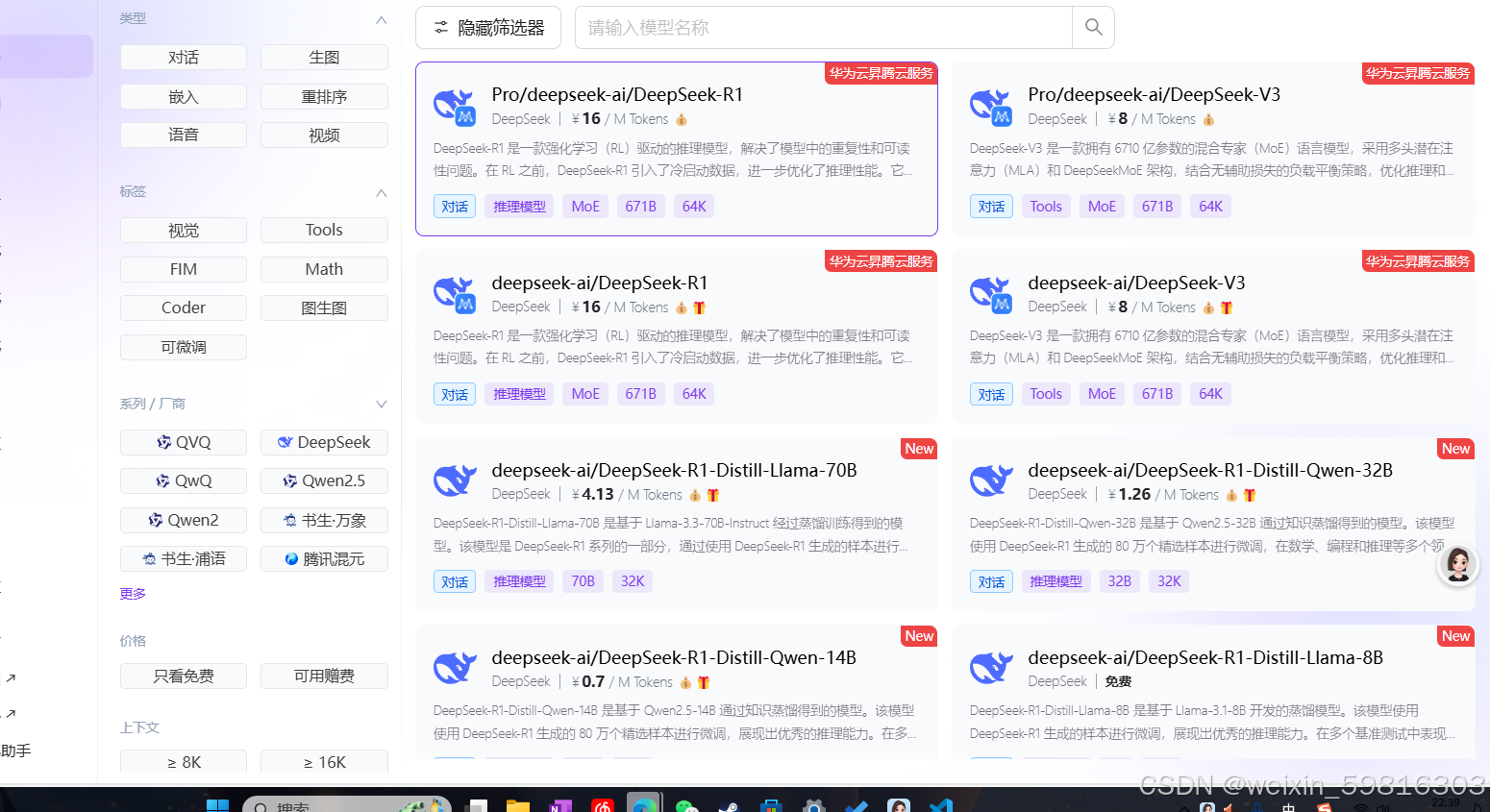Expand the 系列 / 厂商 section chevron
Screen dimensions: 1490x812
click(x=381, y=405)
